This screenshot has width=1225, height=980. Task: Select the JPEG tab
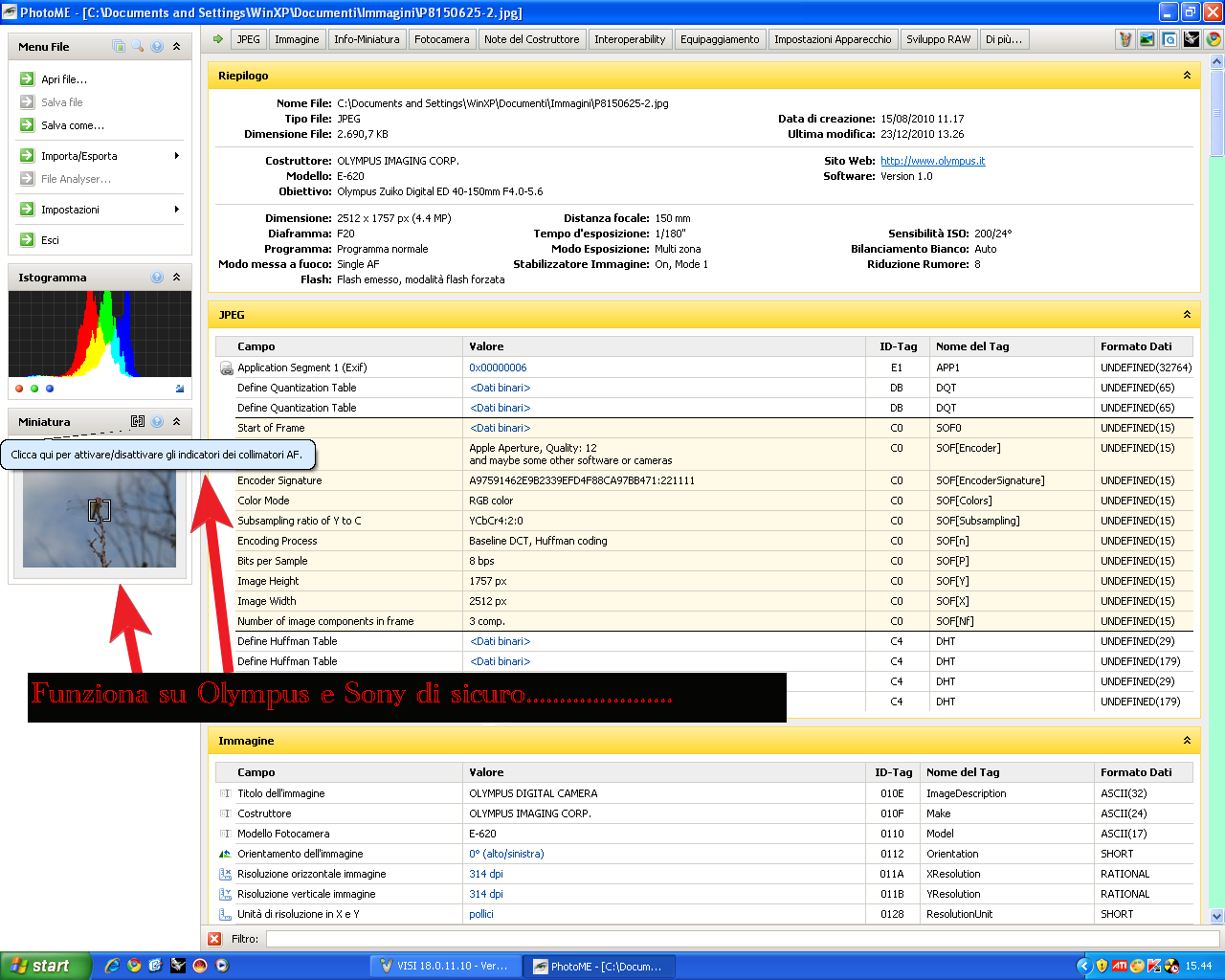pyautogui.click(x=249, y=39)
